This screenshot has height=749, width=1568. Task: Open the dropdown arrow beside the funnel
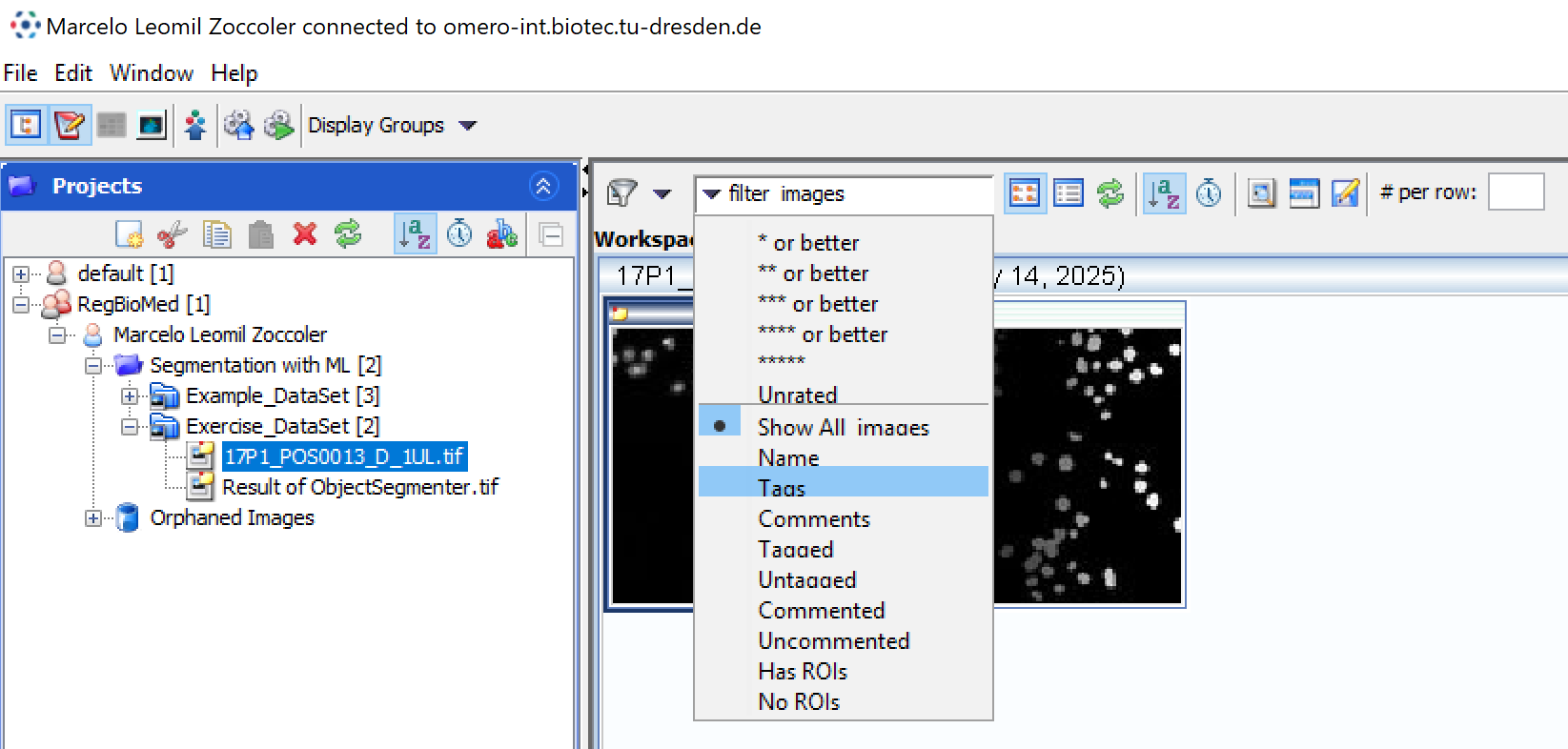click(662, 194)
